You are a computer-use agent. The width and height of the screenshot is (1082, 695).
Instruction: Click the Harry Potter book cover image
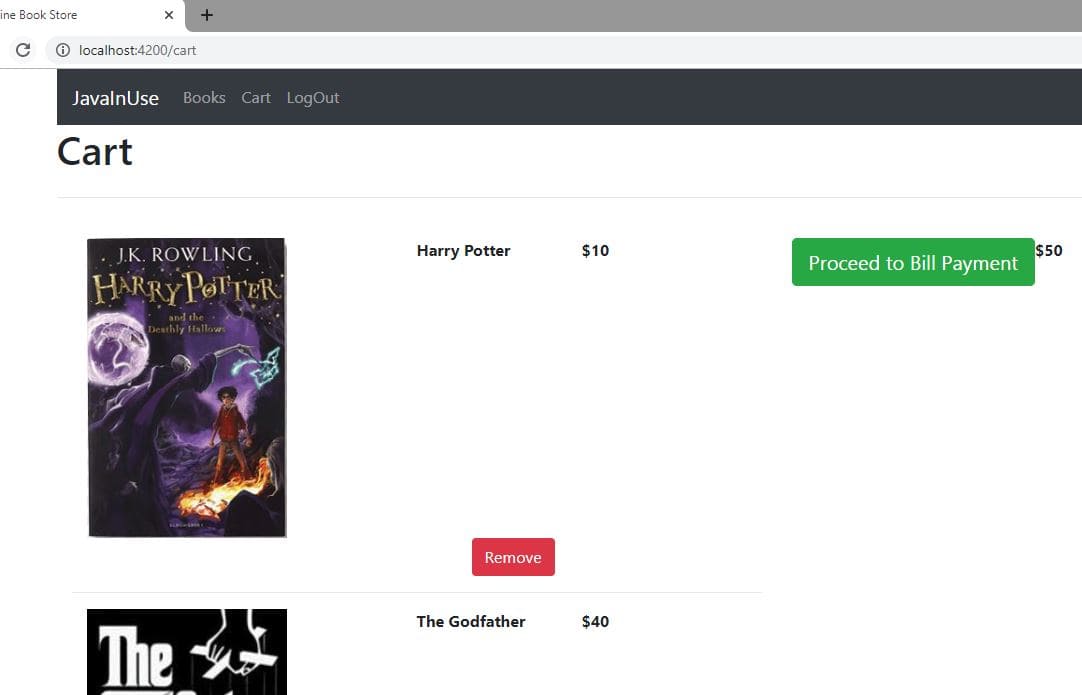[187, 387]
